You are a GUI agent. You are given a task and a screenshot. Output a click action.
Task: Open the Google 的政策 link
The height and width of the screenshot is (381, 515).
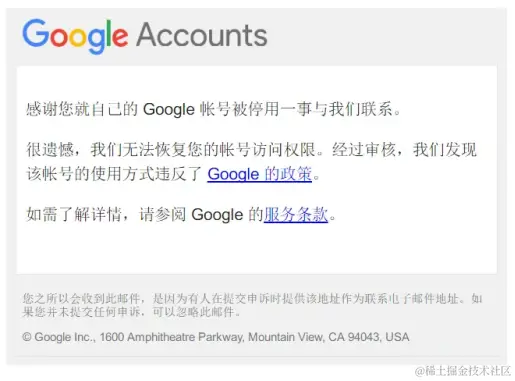[x=259, y=174]
